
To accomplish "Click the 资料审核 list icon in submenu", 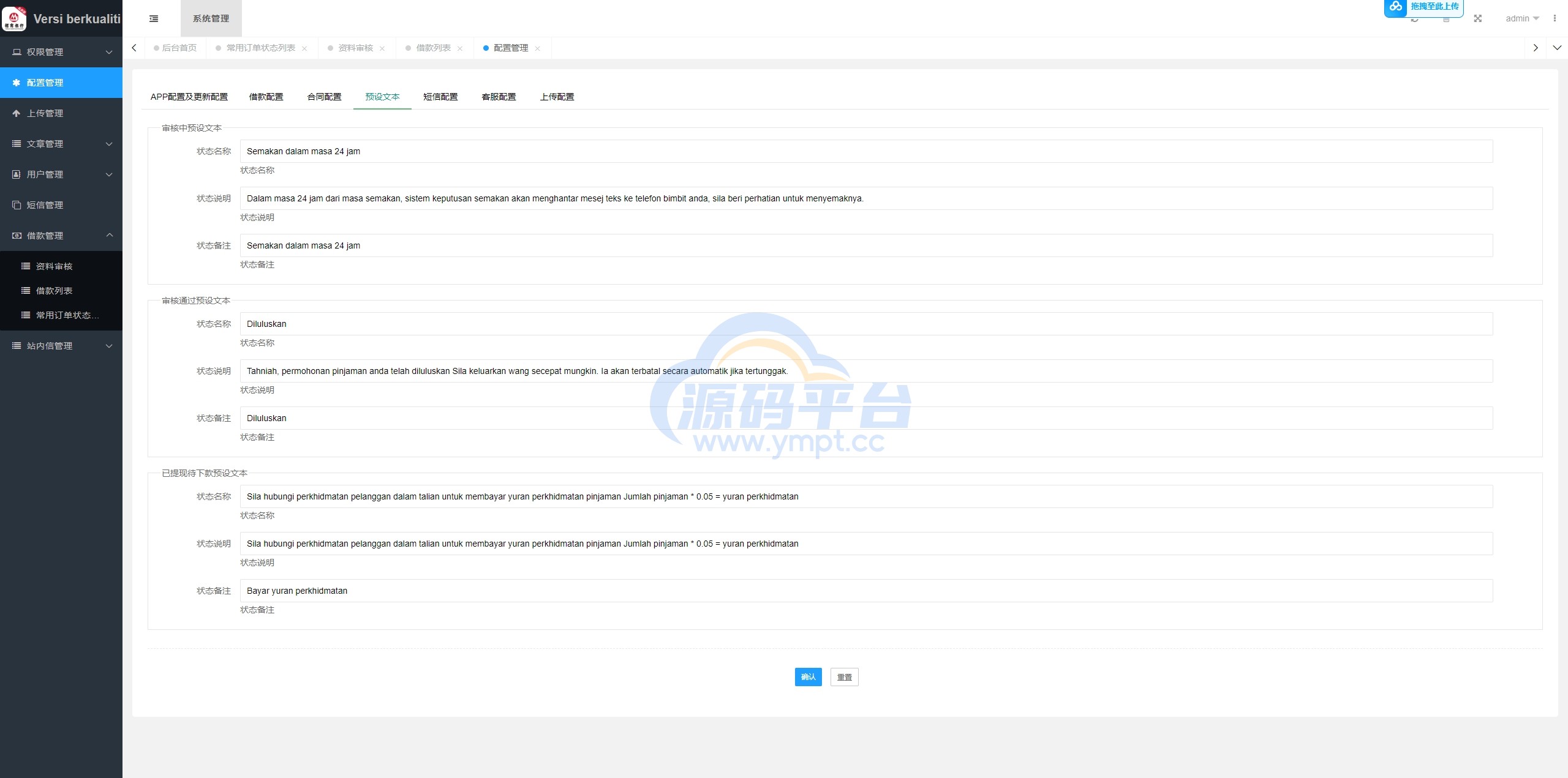I will point(26,266).
